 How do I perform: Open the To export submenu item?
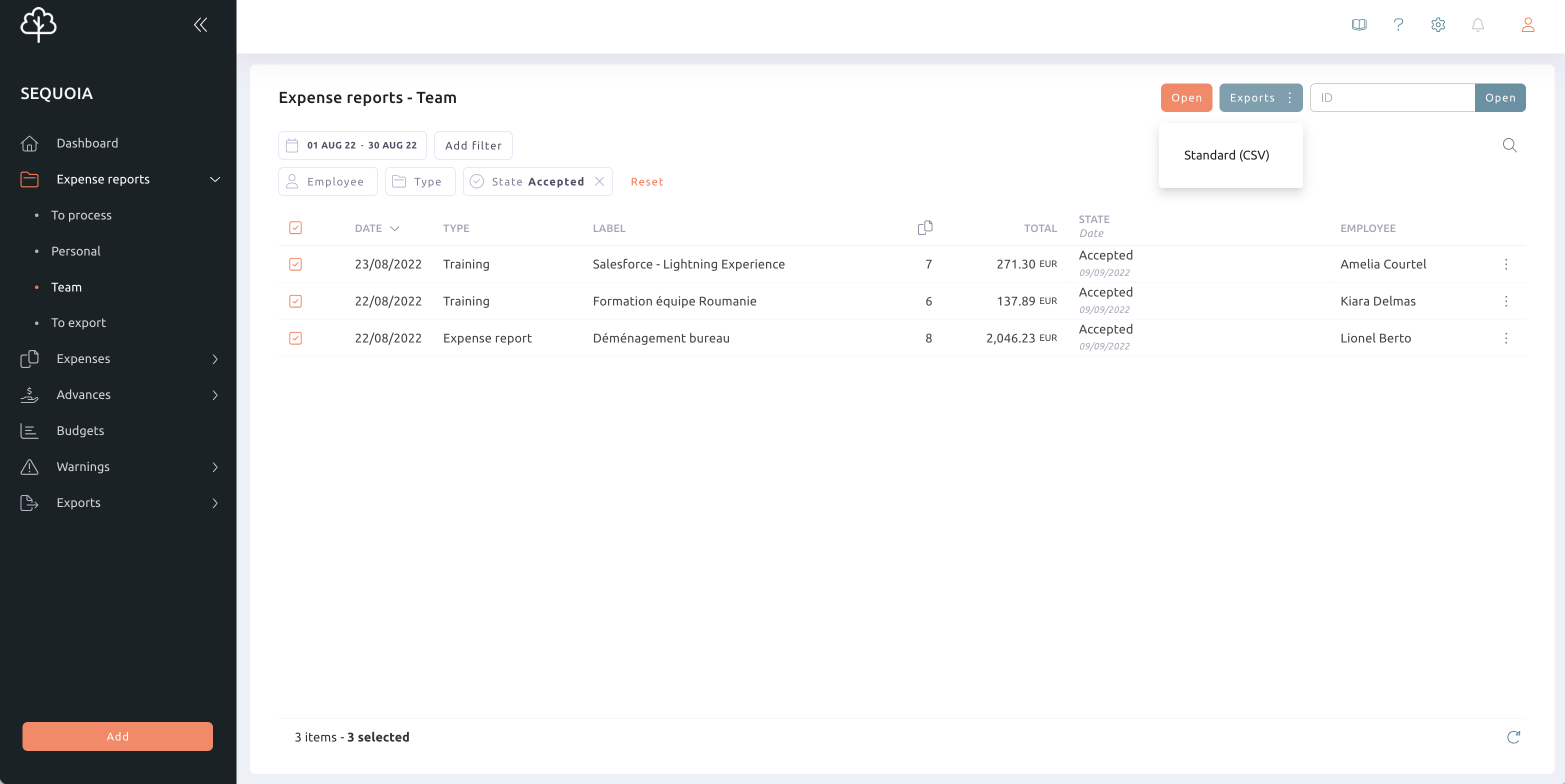coord(78,322)
